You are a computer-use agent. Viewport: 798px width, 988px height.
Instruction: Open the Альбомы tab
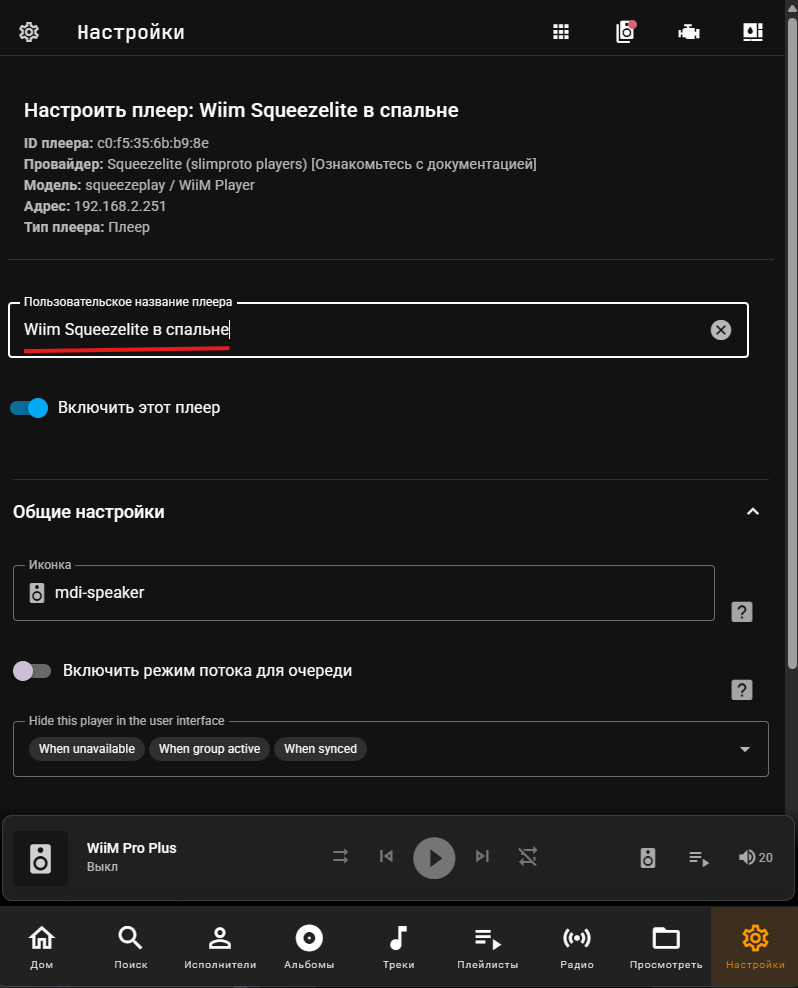[x=309, y=947]
